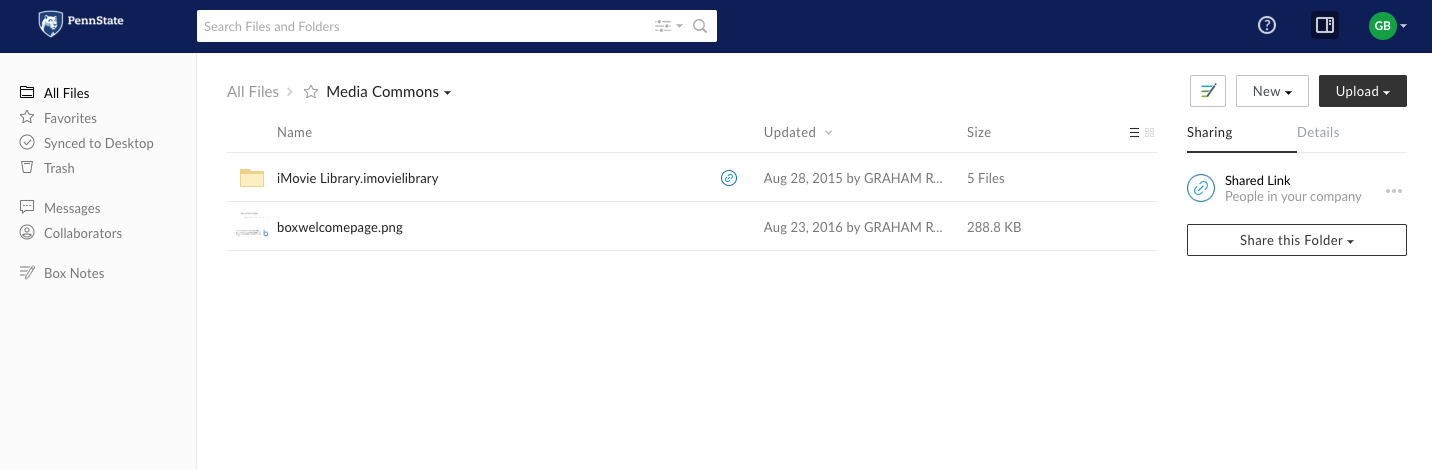The width and height of the screenshot is (1432, 470).
Task: Switch to the Details tab
Action: [1318, 132]
